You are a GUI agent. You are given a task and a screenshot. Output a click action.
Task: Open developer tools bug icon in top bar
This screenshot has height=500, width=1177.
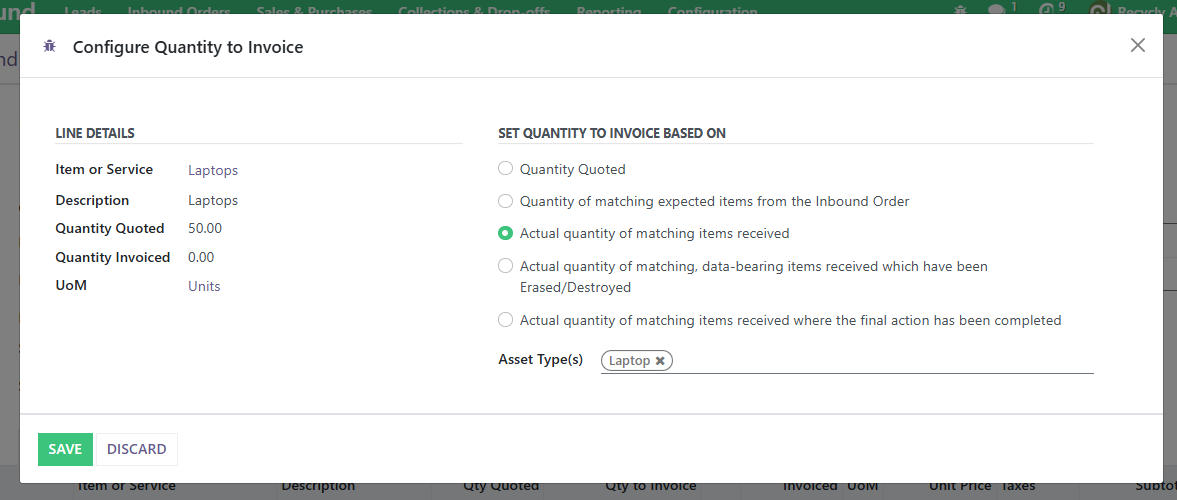coord(961,10)
